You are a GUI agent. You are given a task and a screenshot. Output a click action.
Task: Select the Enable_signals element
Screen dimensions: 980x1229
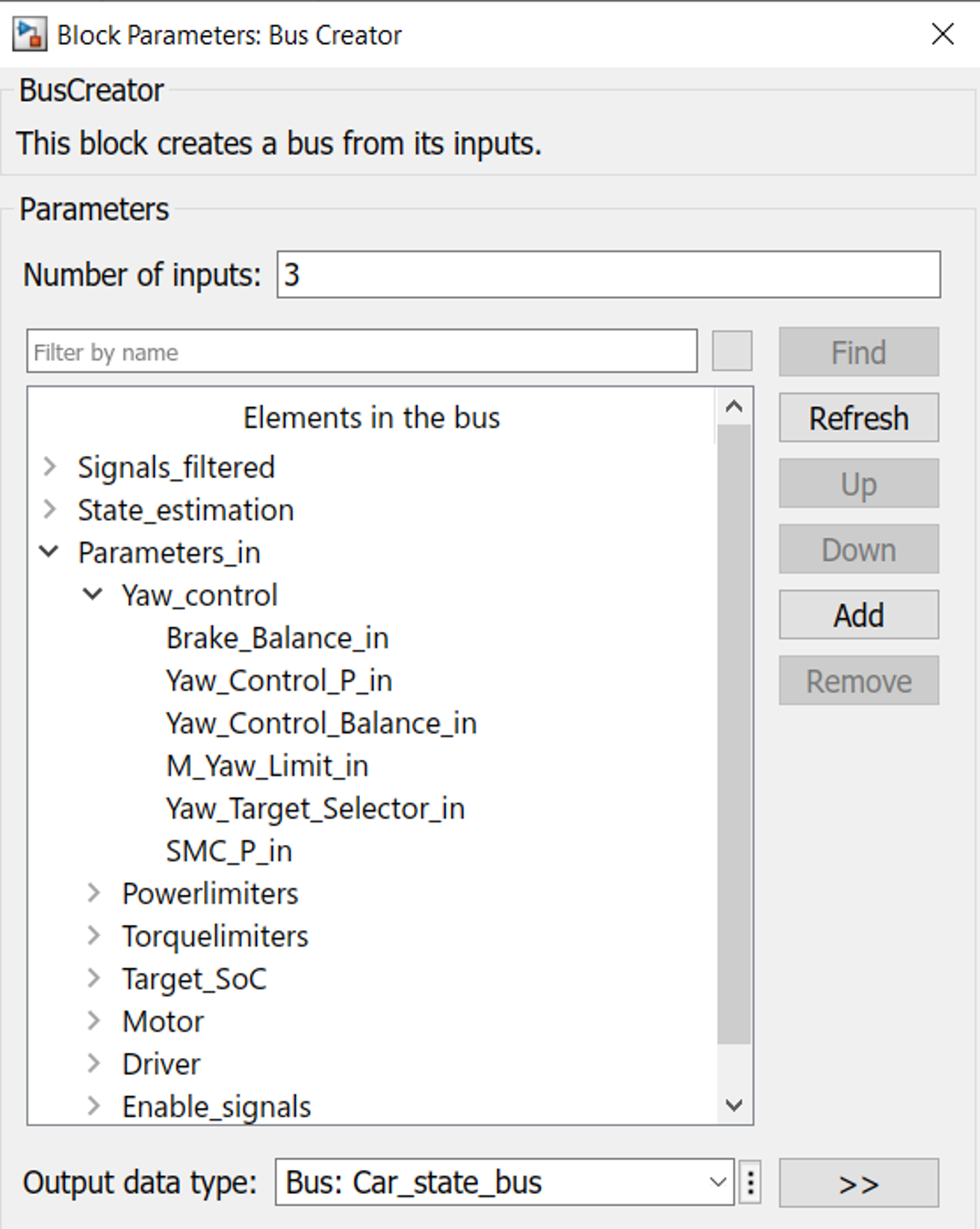(217, 1106)
